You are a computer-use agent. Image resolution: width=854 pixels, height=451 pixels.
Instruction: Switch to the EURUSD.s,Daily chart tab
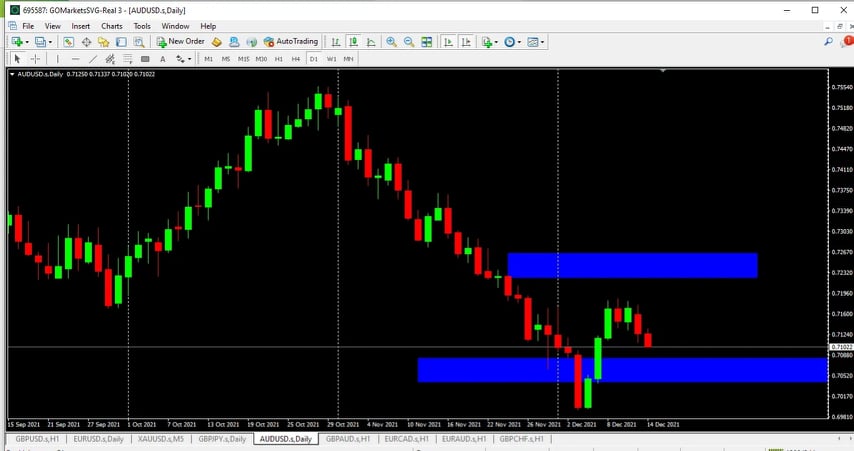pyautogui.click(x=99, y=438)
